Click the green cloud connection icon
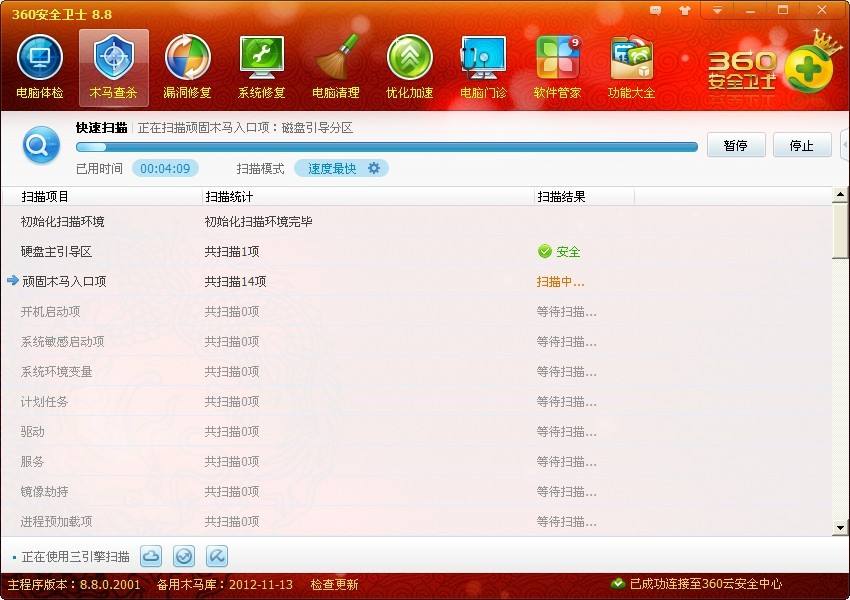The width and height of the screenshot is (850, 600). coord(617,584)
